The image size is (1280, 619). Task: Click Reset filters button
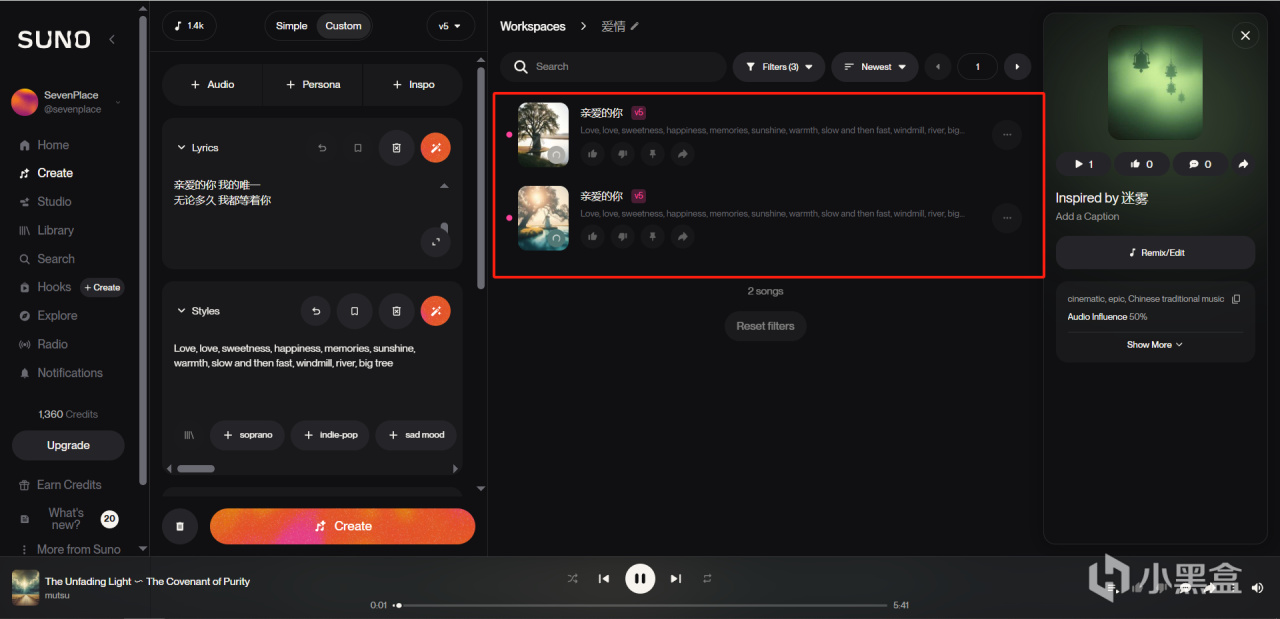point(765,326)
